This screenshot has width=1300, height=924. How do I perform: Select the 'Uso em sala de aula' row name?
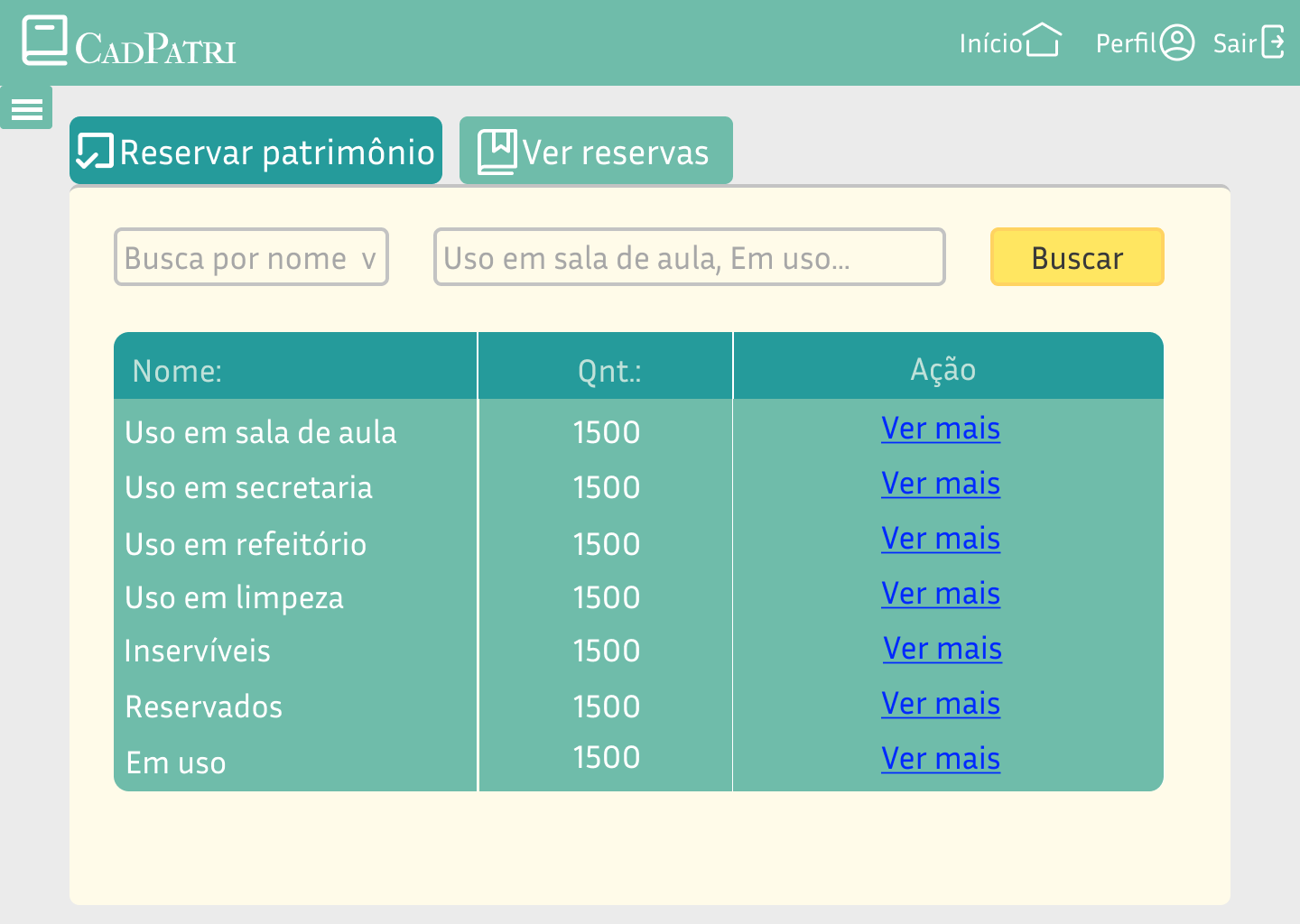click(260, 433)
